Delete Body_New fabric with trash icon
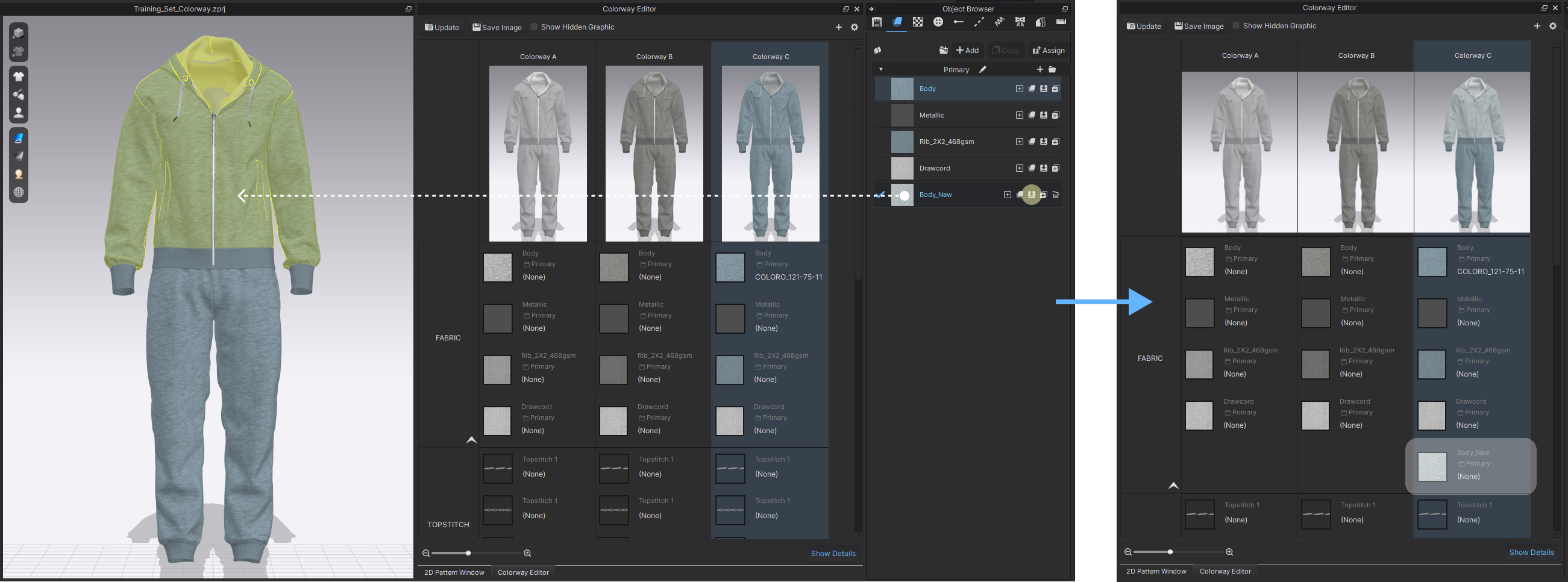The image size is (1568, 582). click(x=1056, y=195)
